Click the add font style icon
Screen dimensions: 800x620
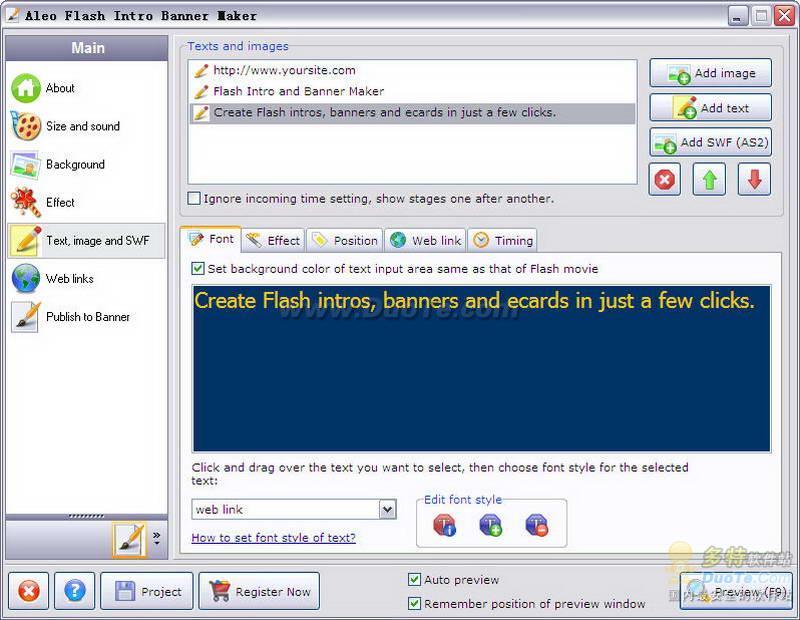click(490, 525)
